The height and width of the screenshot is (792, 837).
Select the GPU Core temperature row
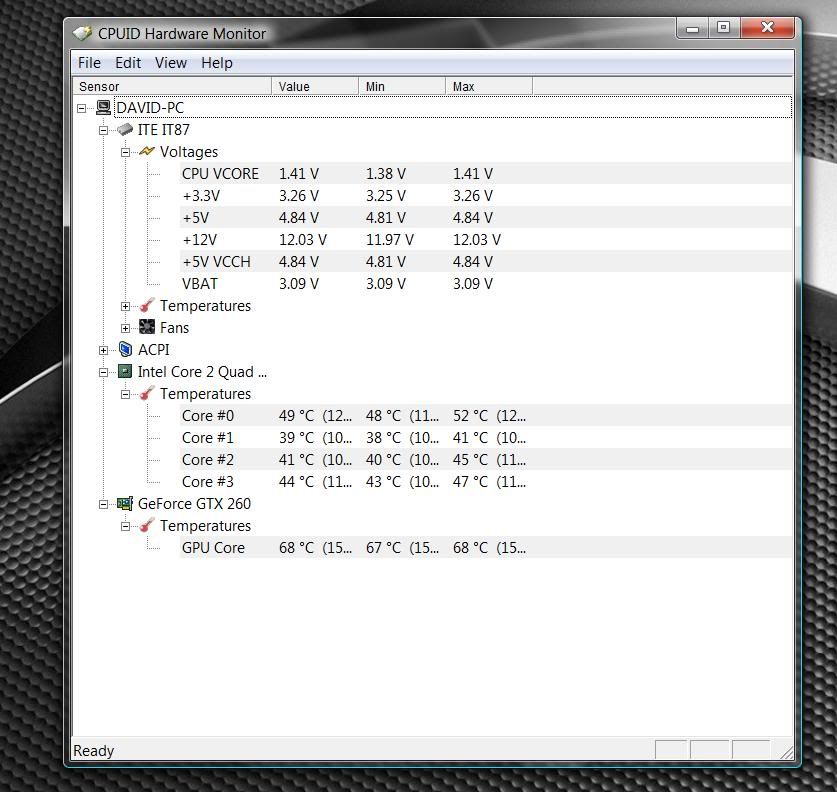click(x=213, y=548)
